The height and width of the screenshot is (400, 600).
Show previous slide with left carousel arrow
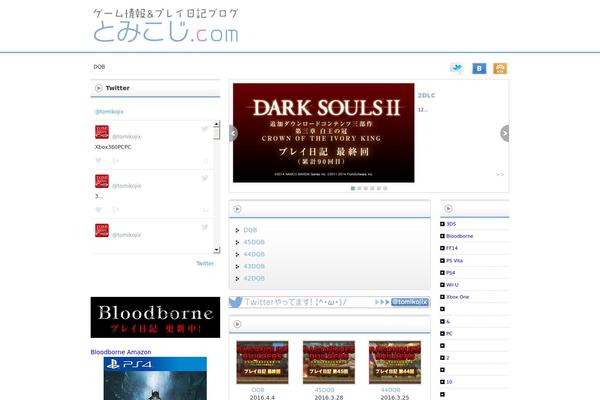[x=233, y=133]
